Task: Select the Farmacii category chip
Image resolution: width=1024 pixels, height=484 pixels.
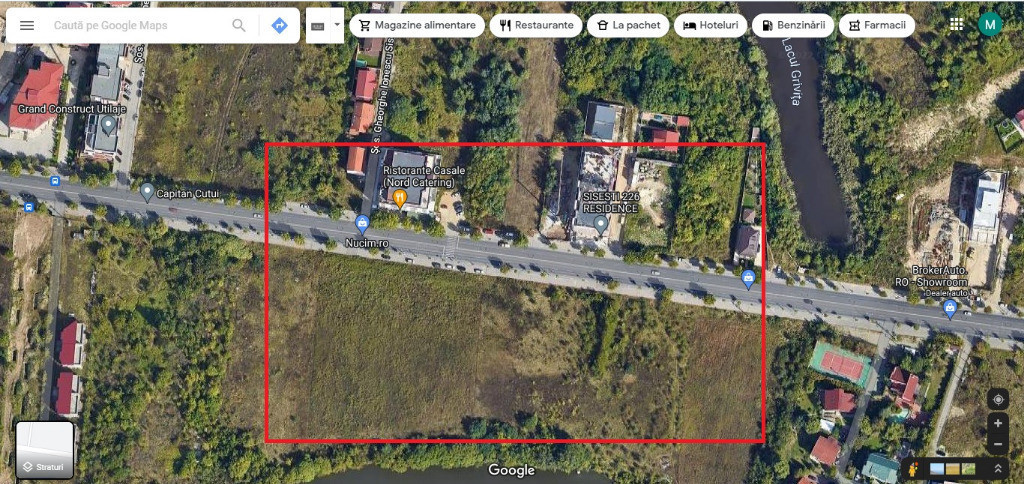Action: 876,25
